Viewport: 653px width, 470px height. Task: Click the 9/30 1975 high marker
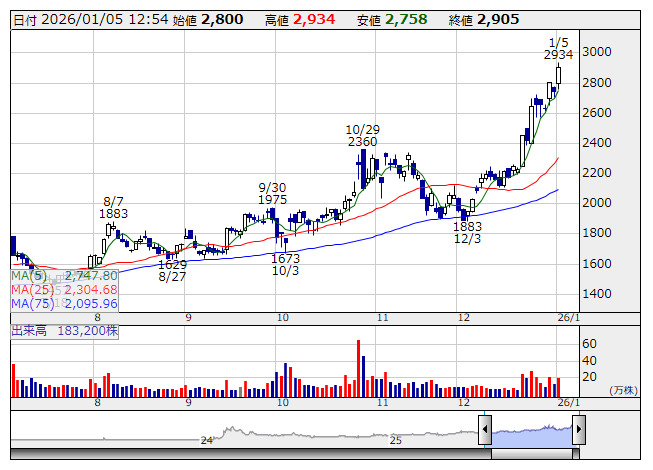[x=272, y=194]
